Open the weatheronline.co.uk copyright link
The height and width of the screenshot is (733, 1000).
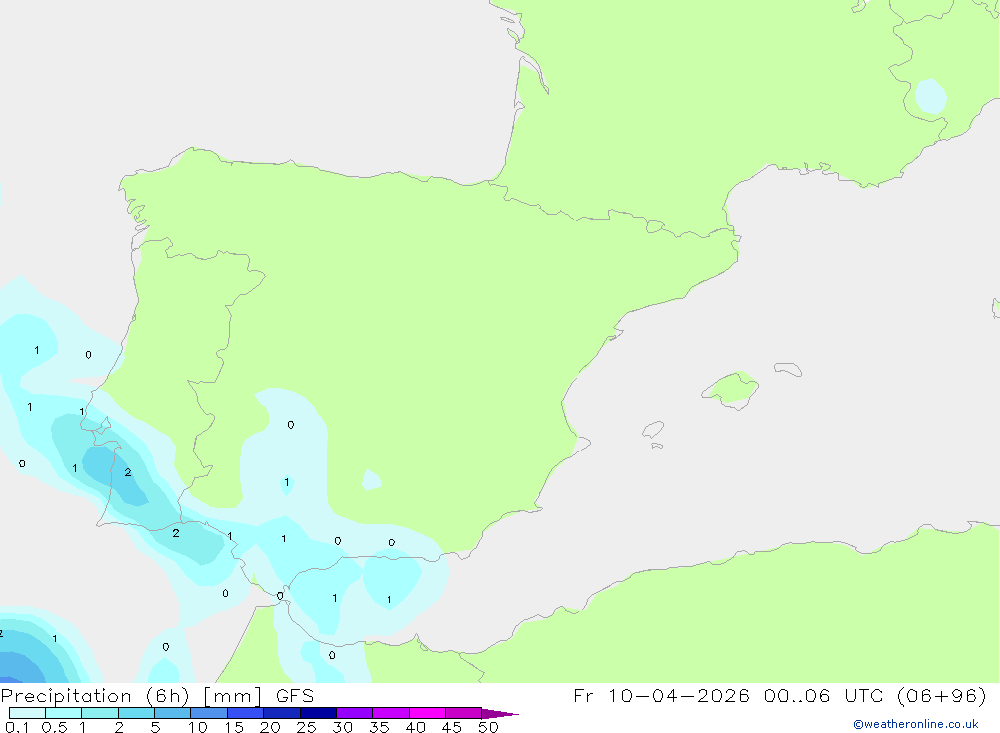(916, 724)
